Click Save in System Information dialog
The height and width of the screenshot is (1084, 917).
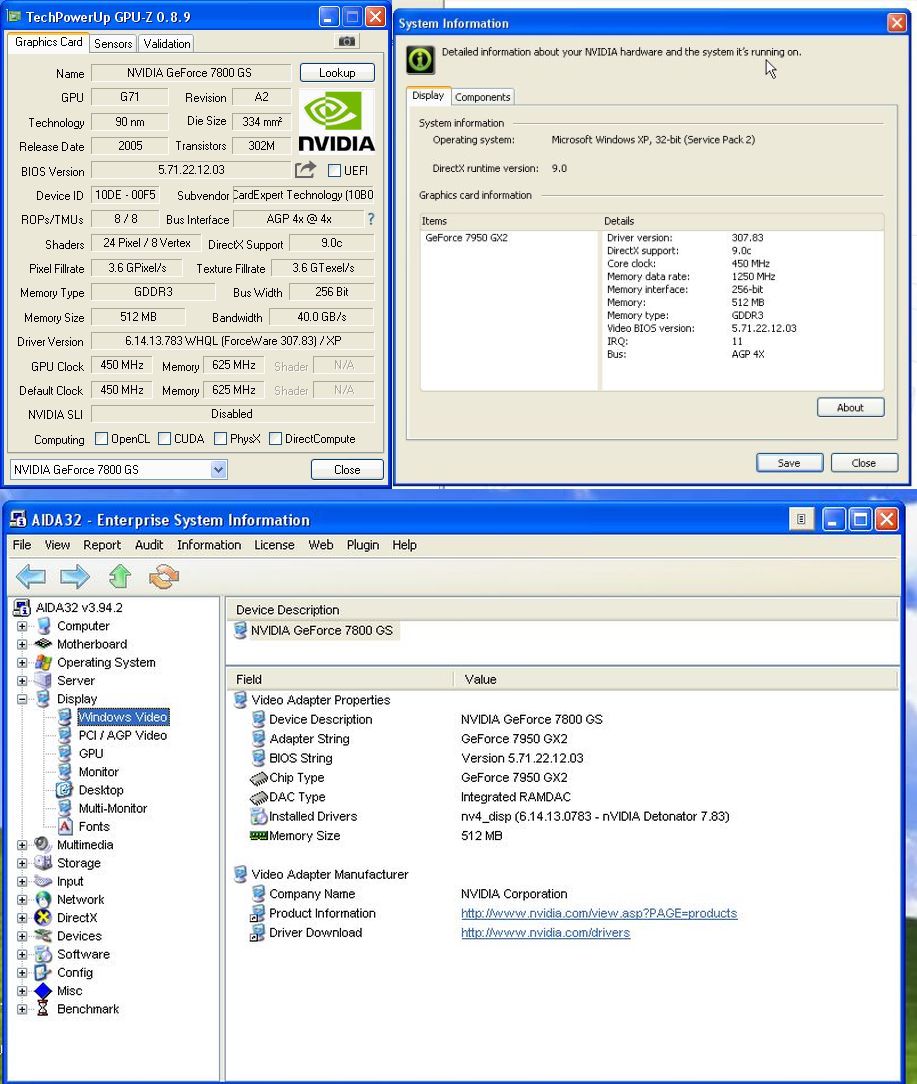coord(789,463)
